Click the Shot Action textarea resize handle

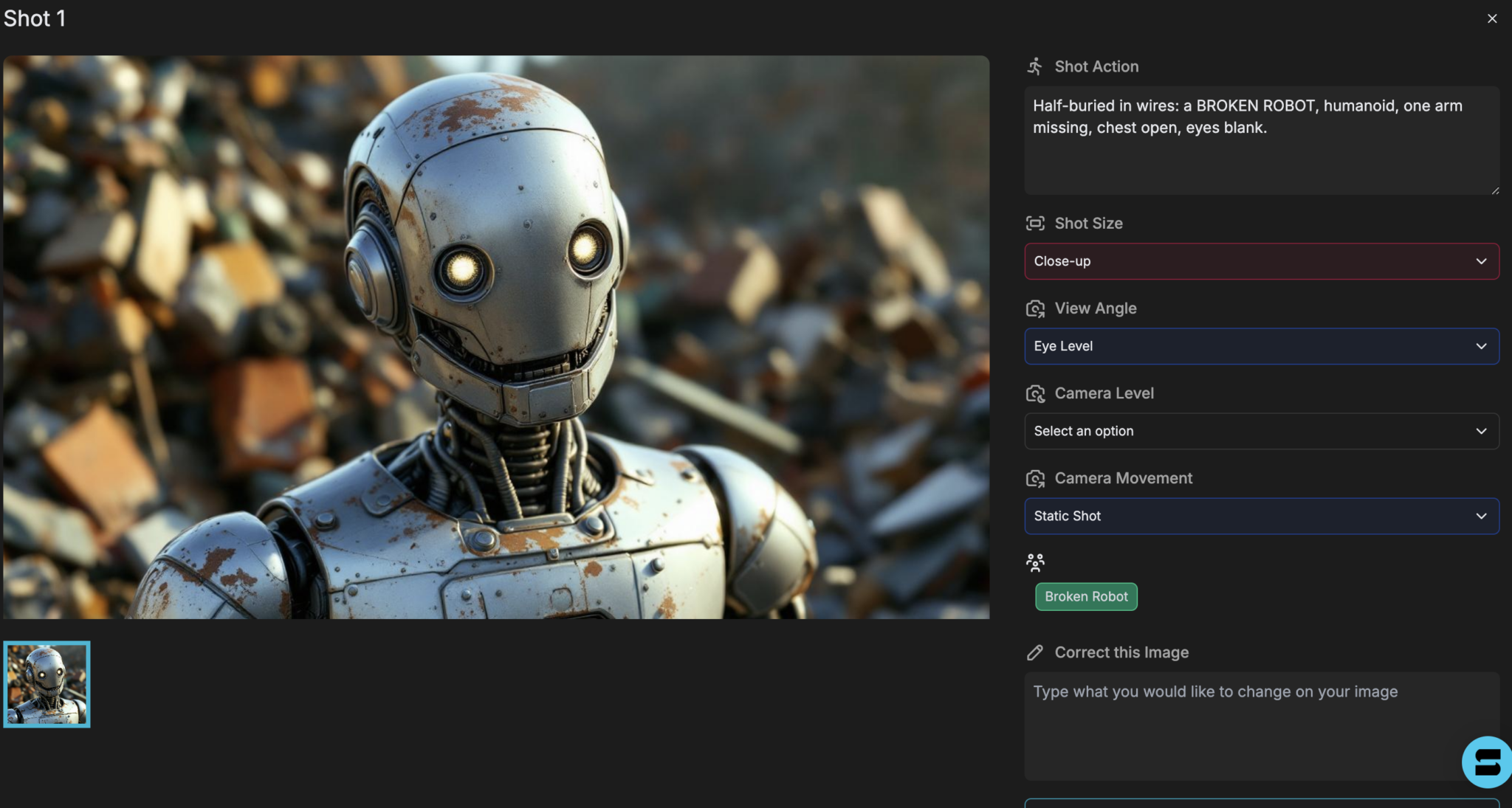tap(1494, 190)
